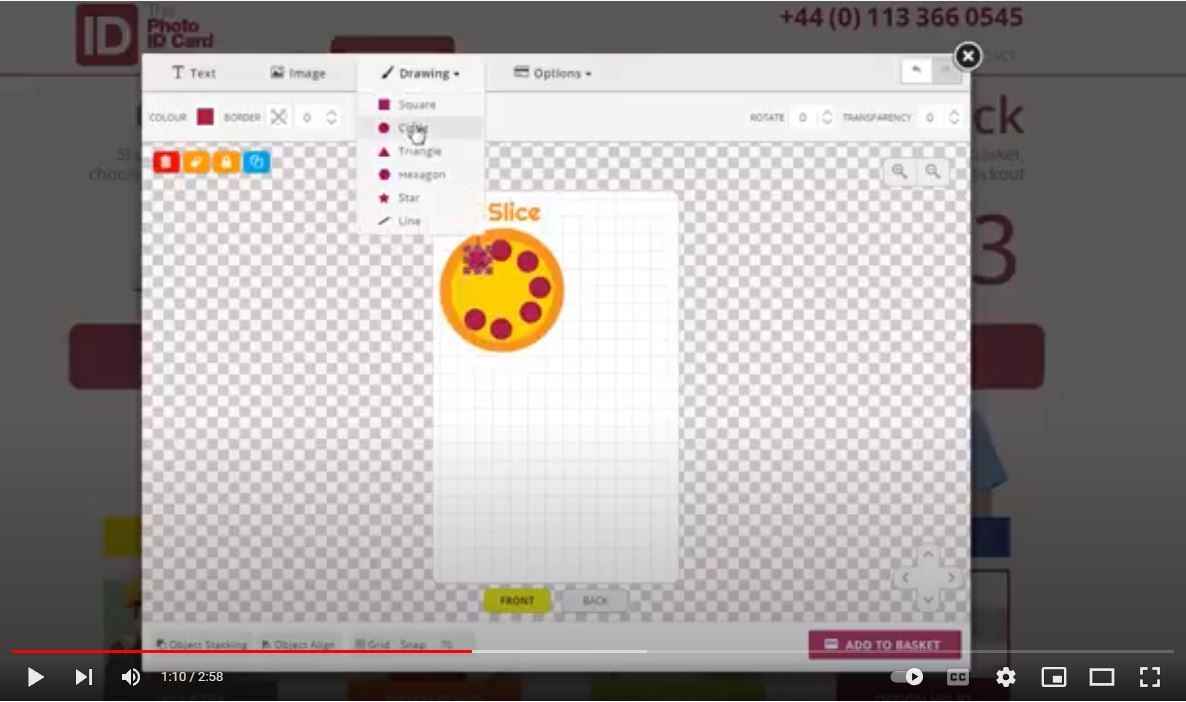This screenshot has width=1186, height=702.
Task: Click the zoom out magnifier icon
Action: [x=931, y=171]
